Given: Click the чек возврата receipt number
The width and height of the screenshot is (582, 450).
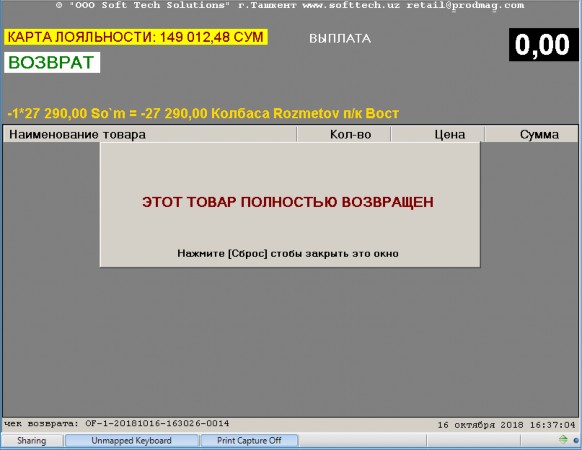Looking at the screenshot, I should [x=117, y=424].
